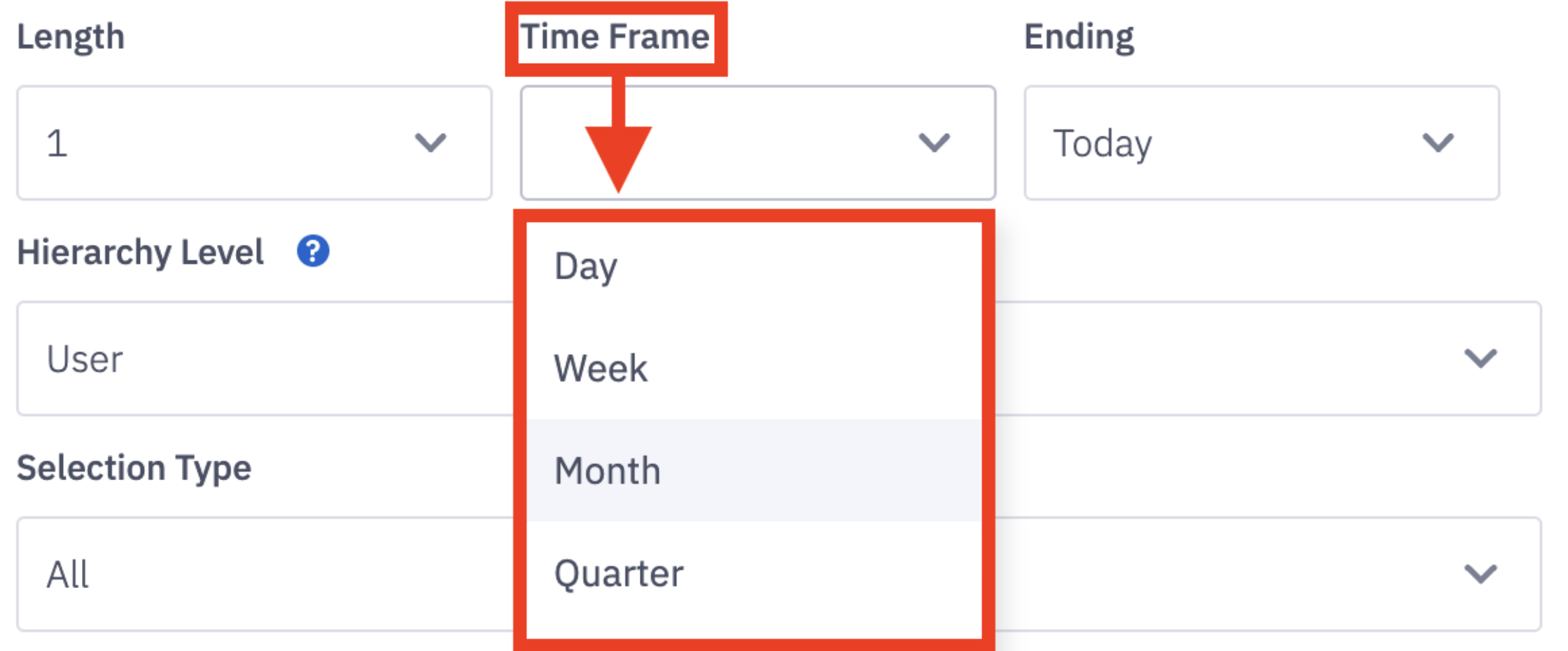Pick the highlighted Month option
This screenshot has height=651, width=1568.
tap(754, 470)
